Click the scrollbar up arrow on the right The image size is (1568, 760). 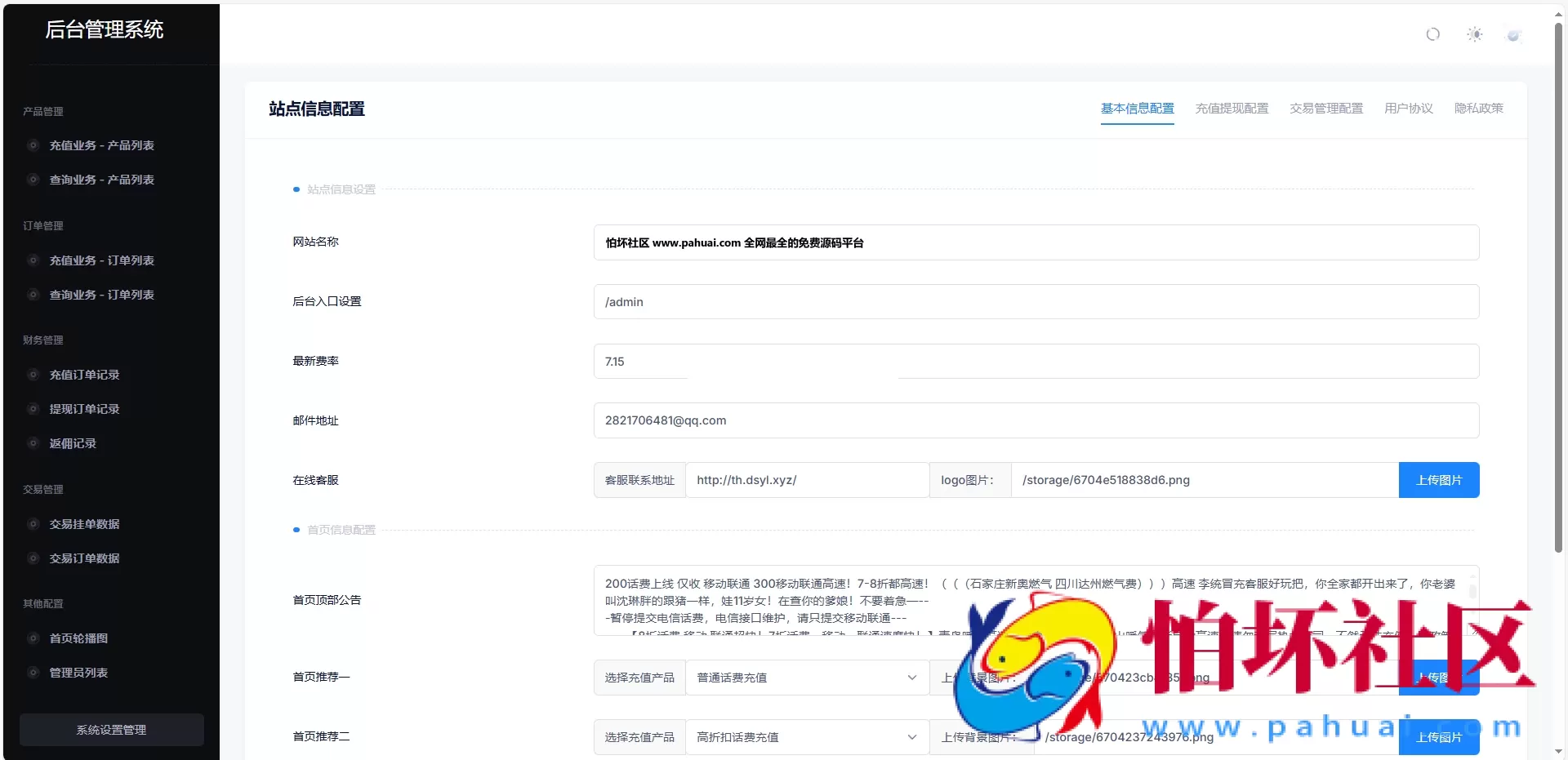tap(1558, 13)
